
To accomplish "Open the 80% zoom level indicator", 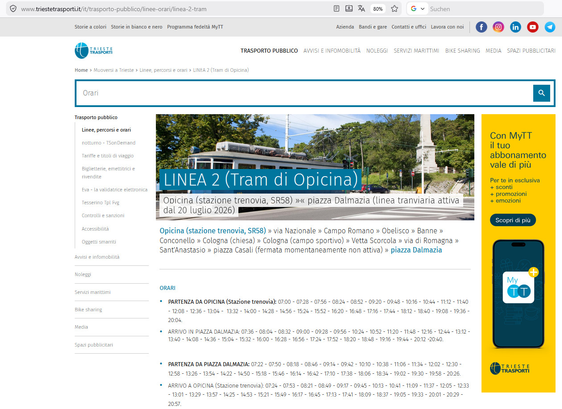I will pyautogui.click(x=378, y=9).
